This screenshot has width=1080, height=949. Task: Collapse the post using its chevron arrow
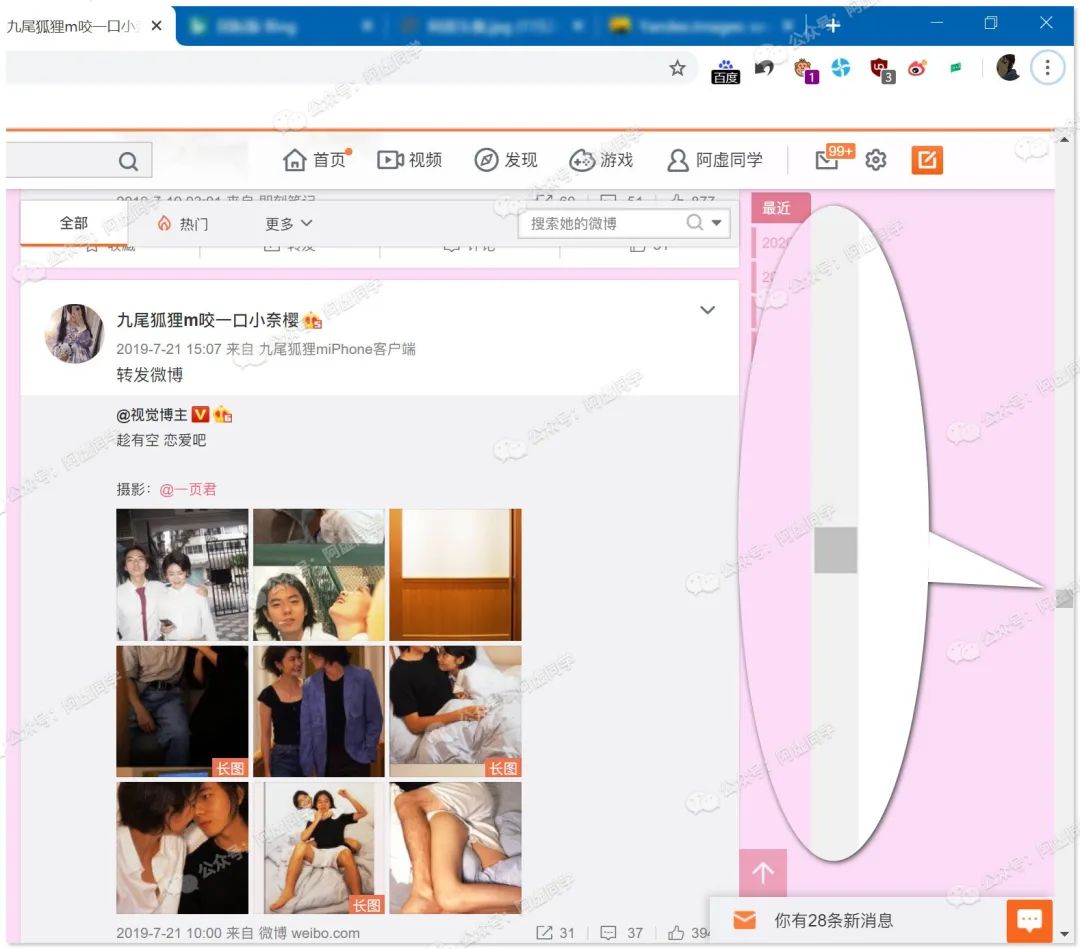pos(708,311)
